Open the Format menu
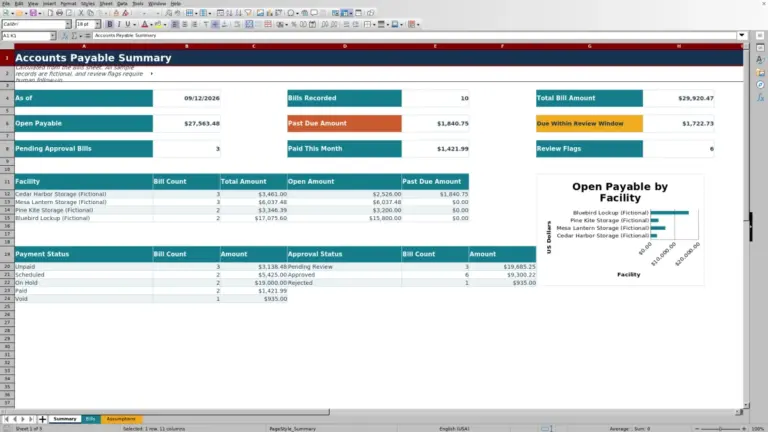This screenshot has width=768, height=432. [68, 3]
